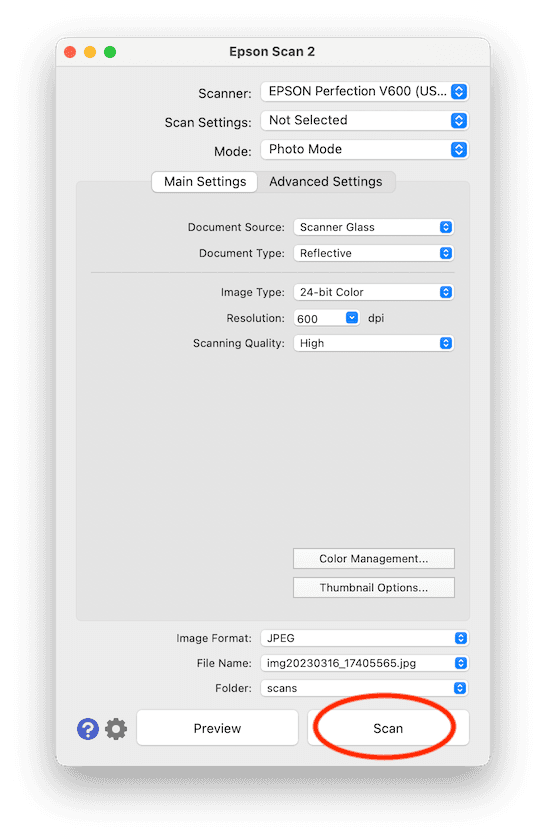
Task: Open the Image Type dropdown
Action: click(373, 292)
